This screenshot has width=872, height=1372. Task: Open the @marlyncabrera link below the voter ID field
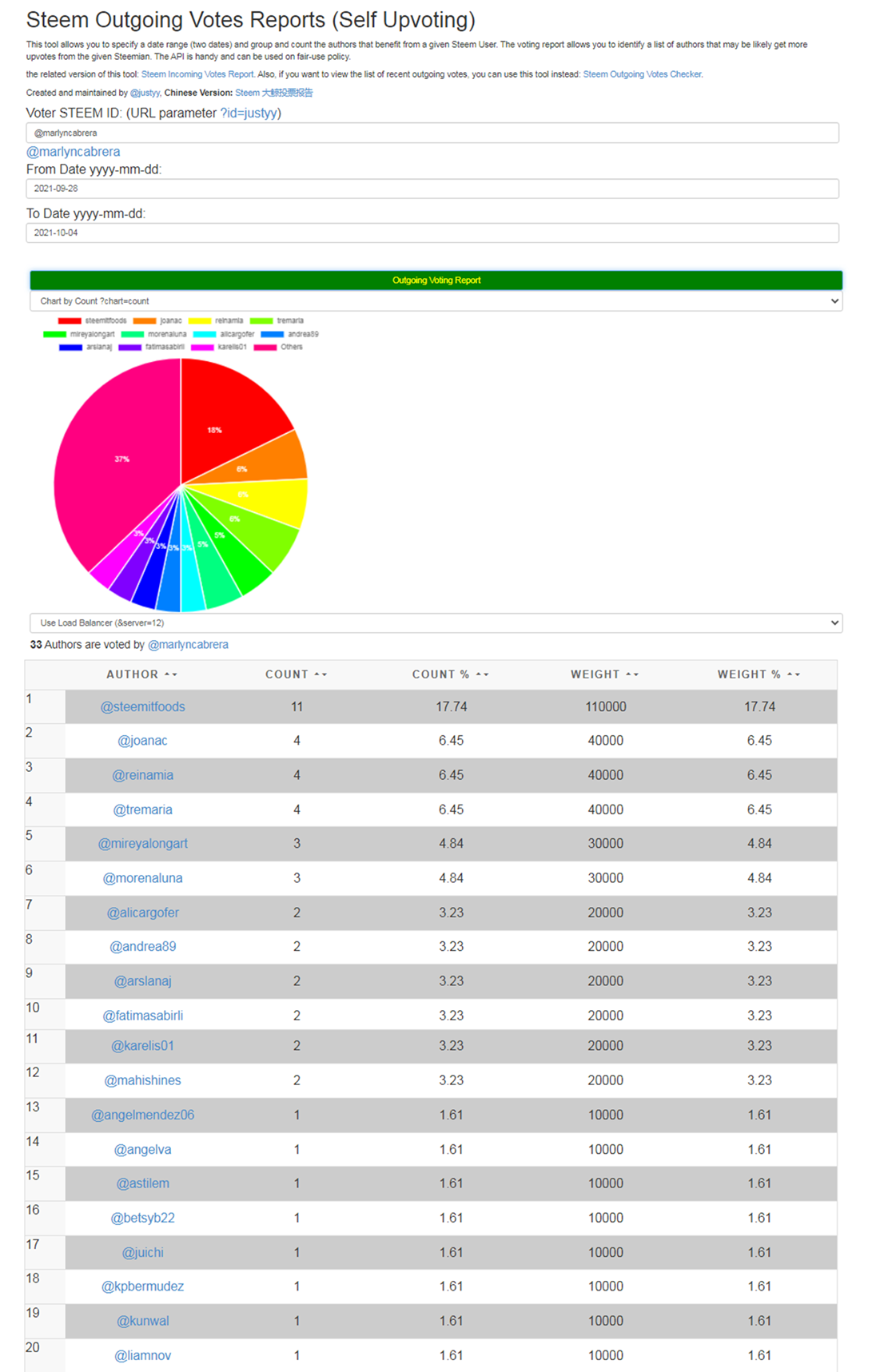[74, 152]
